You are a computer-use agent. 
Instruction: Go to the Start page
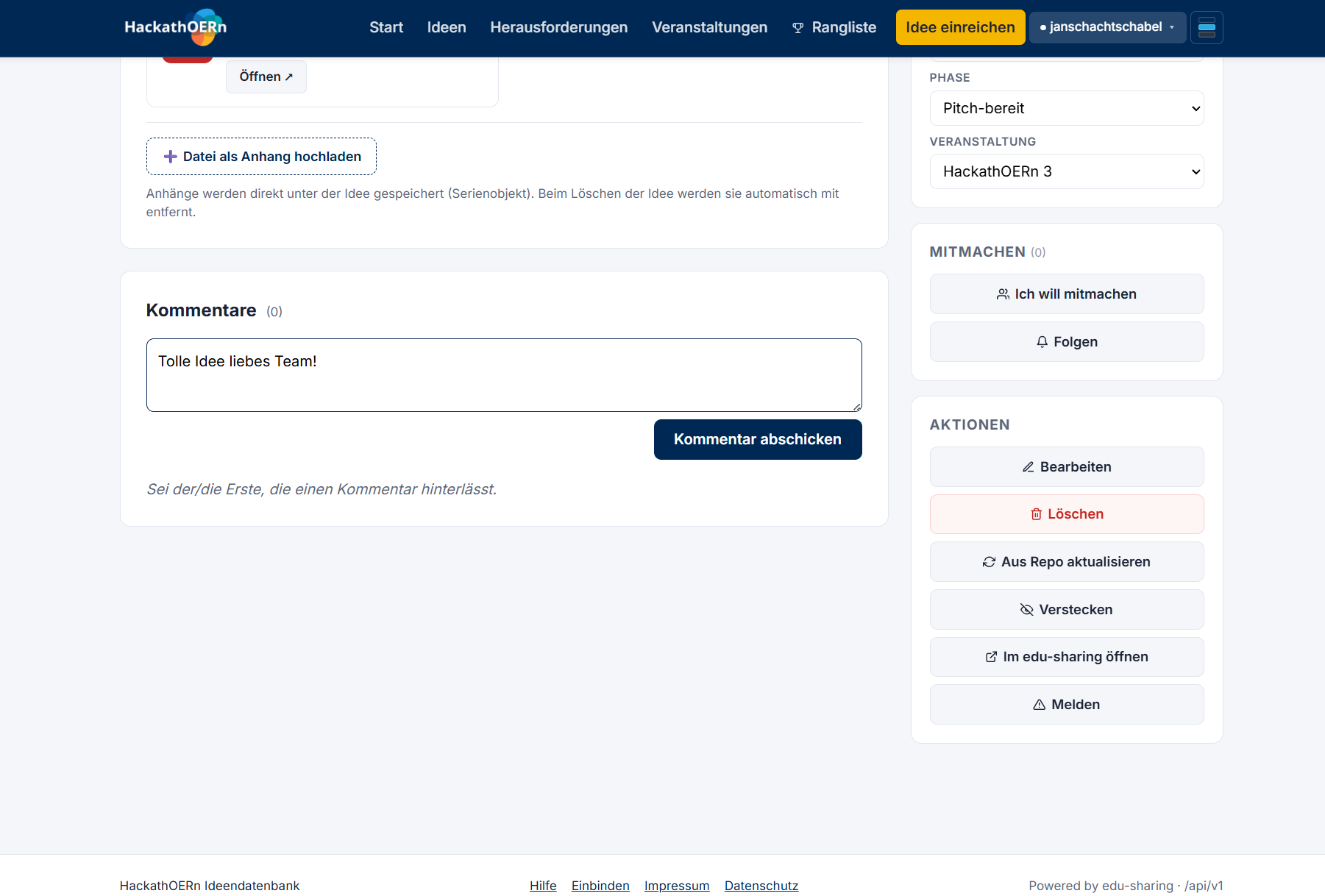[386, 27]
